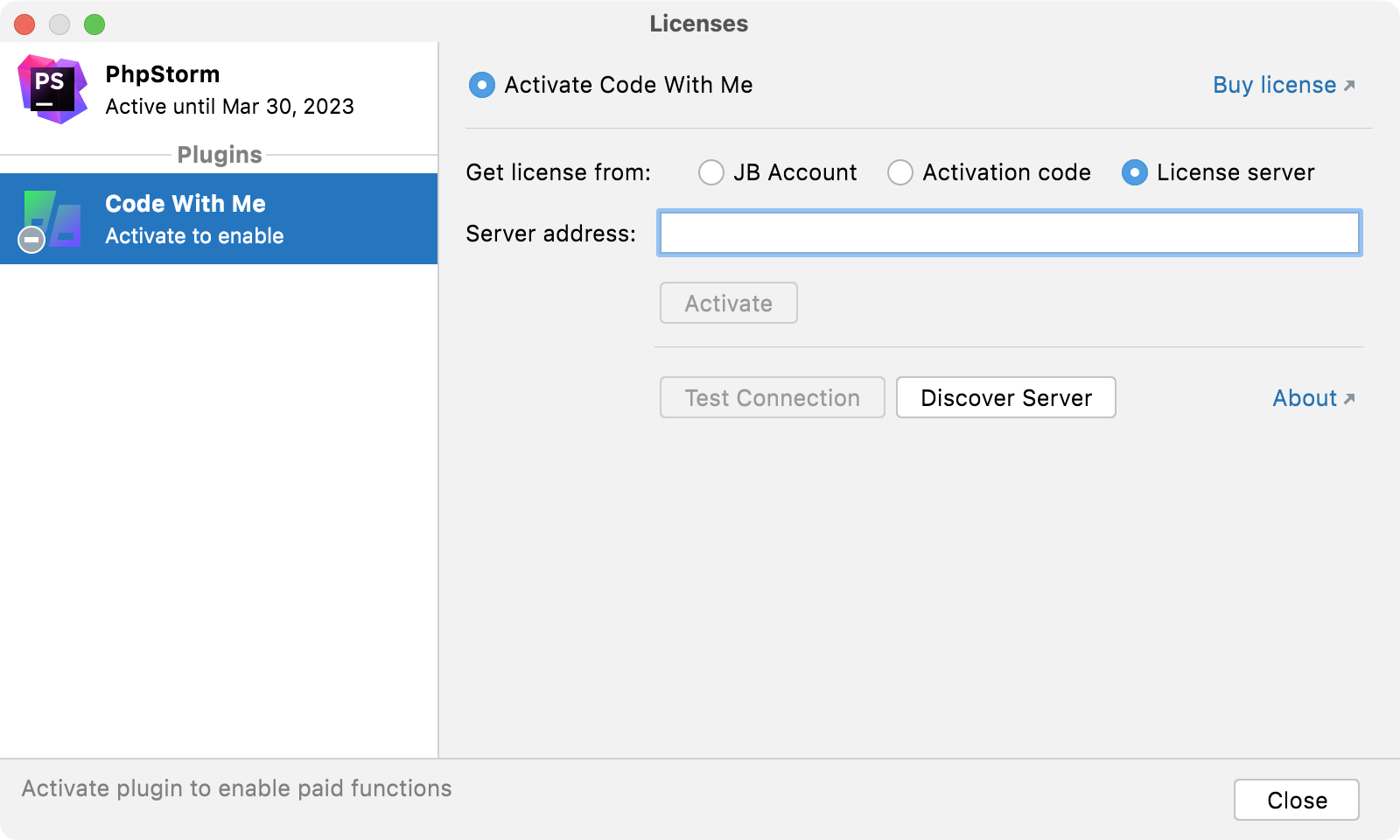Click the PhpStorm logo icon

tap(52, 89)
